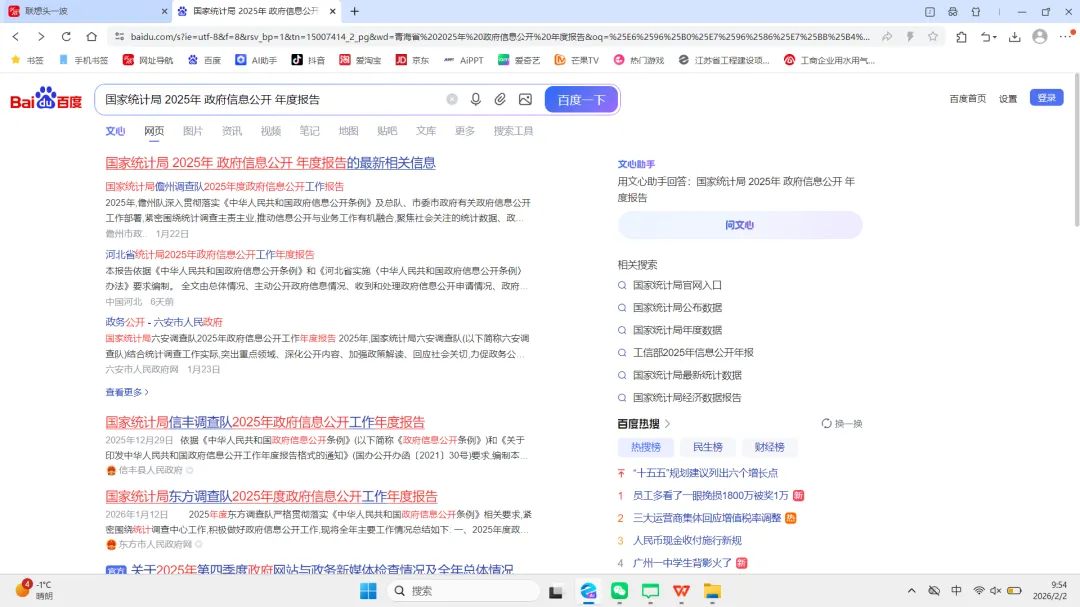Open a new browser tab

[355, 11]
